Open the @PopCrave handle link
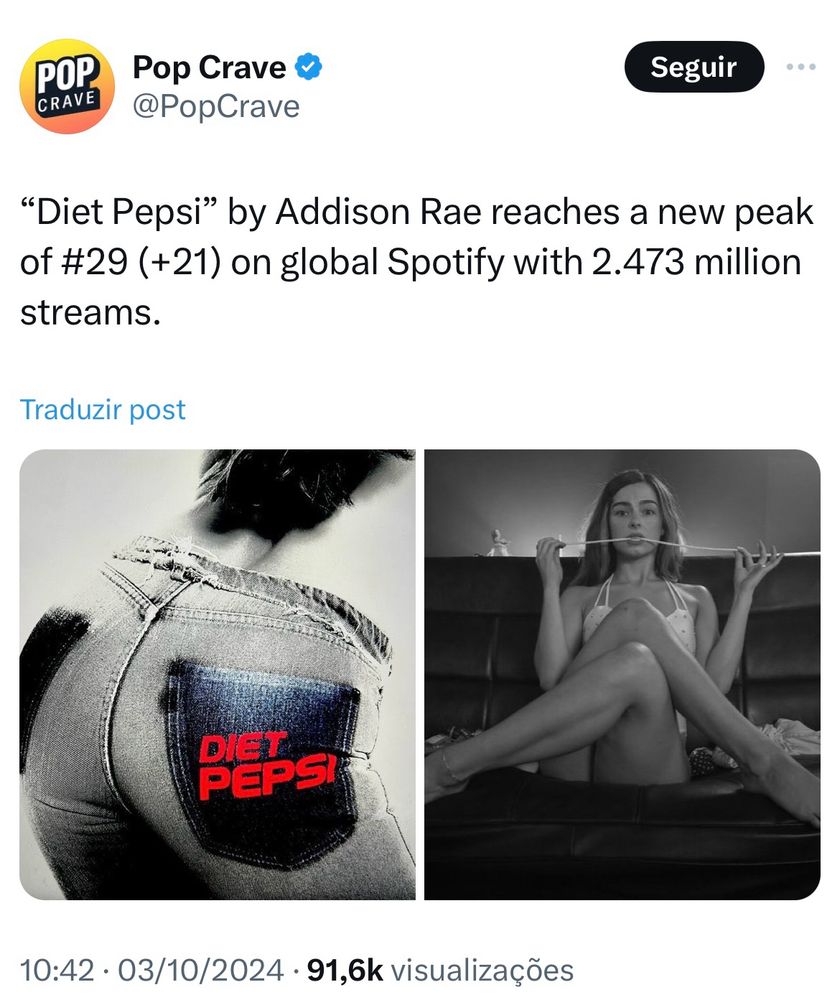 (x=216, y=107)
